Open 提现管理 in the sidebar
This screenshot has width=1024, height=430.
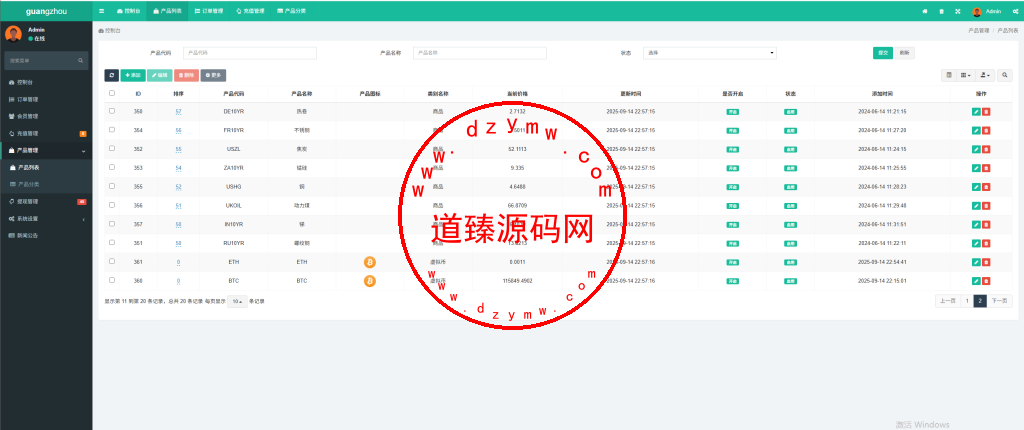46,202
